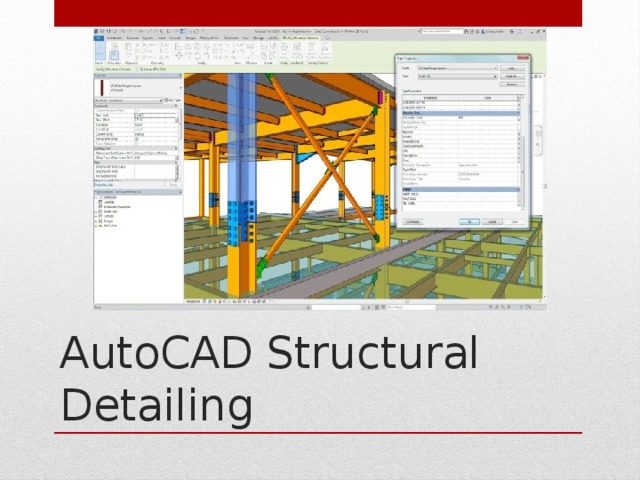Click the search field in title bar
Screen dimensions: 640x480
click(x=442, y=31)
